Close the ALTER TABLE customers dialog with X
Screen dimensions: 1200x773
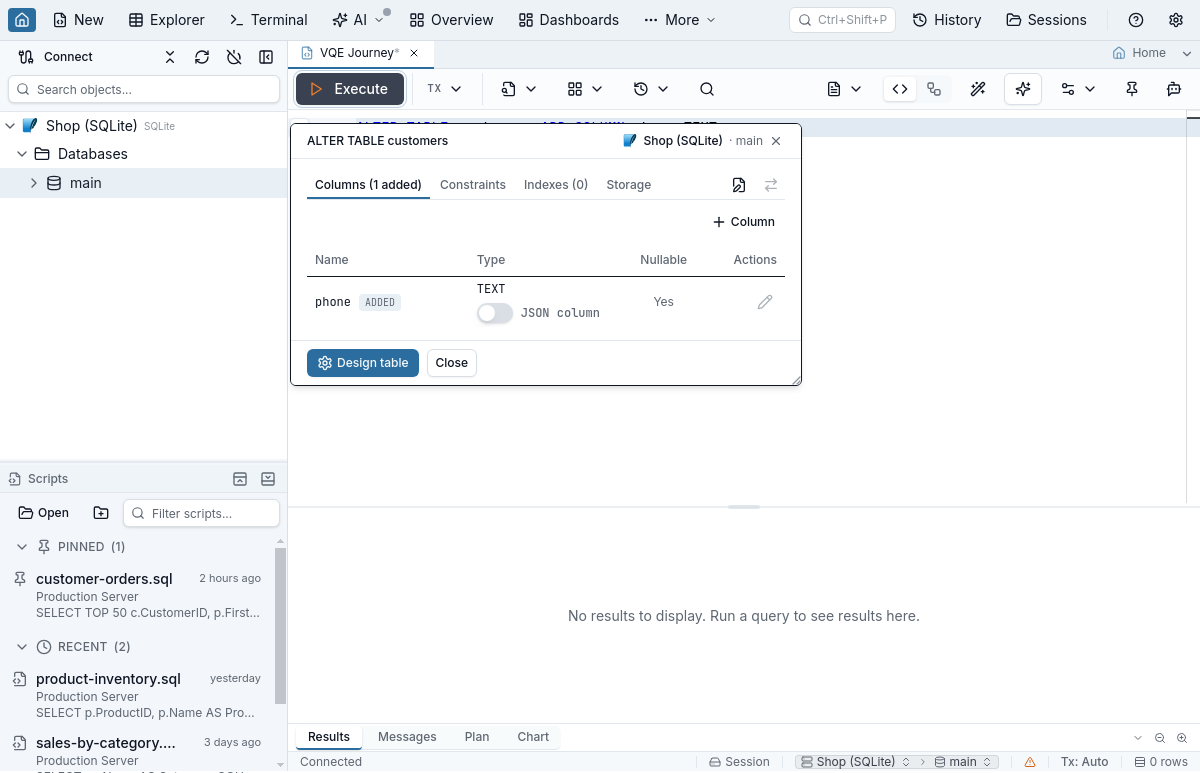(x=776, y=141)
